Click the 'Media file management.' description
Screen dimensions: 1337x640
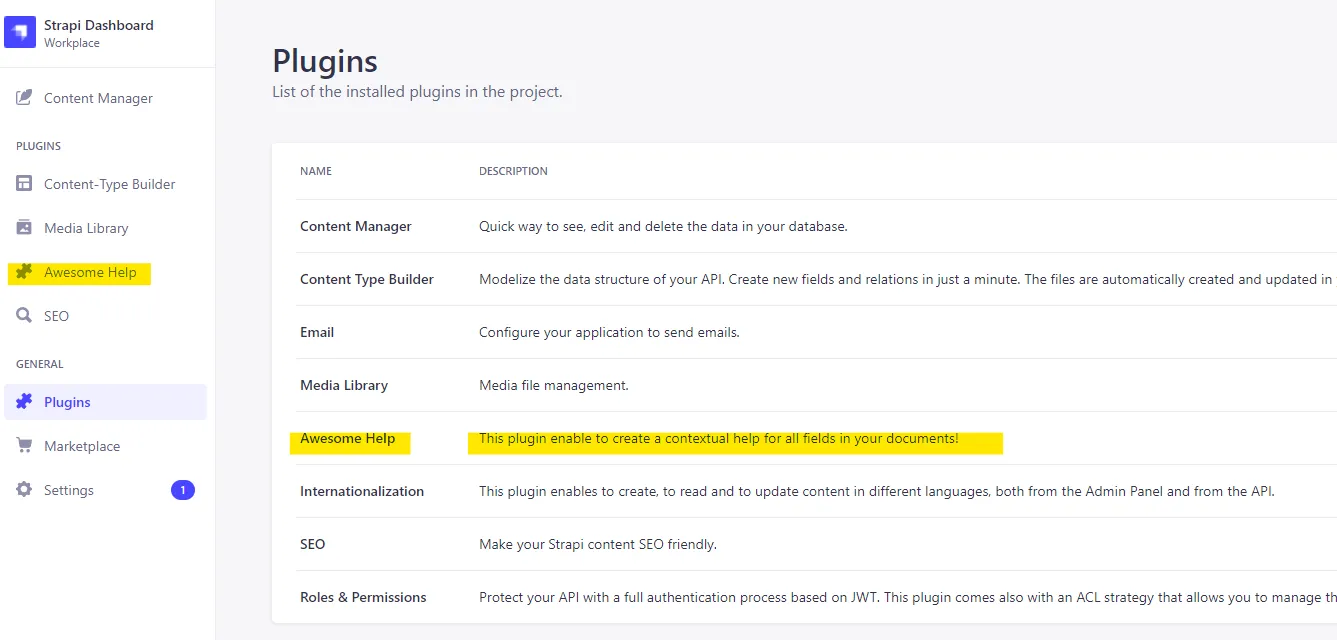554,385
